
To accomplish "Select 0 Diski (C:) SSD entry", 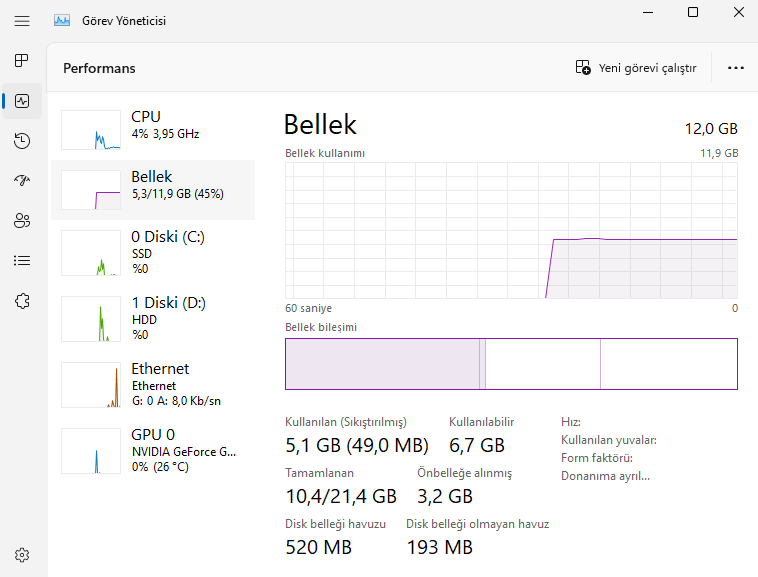I will 153,250.
